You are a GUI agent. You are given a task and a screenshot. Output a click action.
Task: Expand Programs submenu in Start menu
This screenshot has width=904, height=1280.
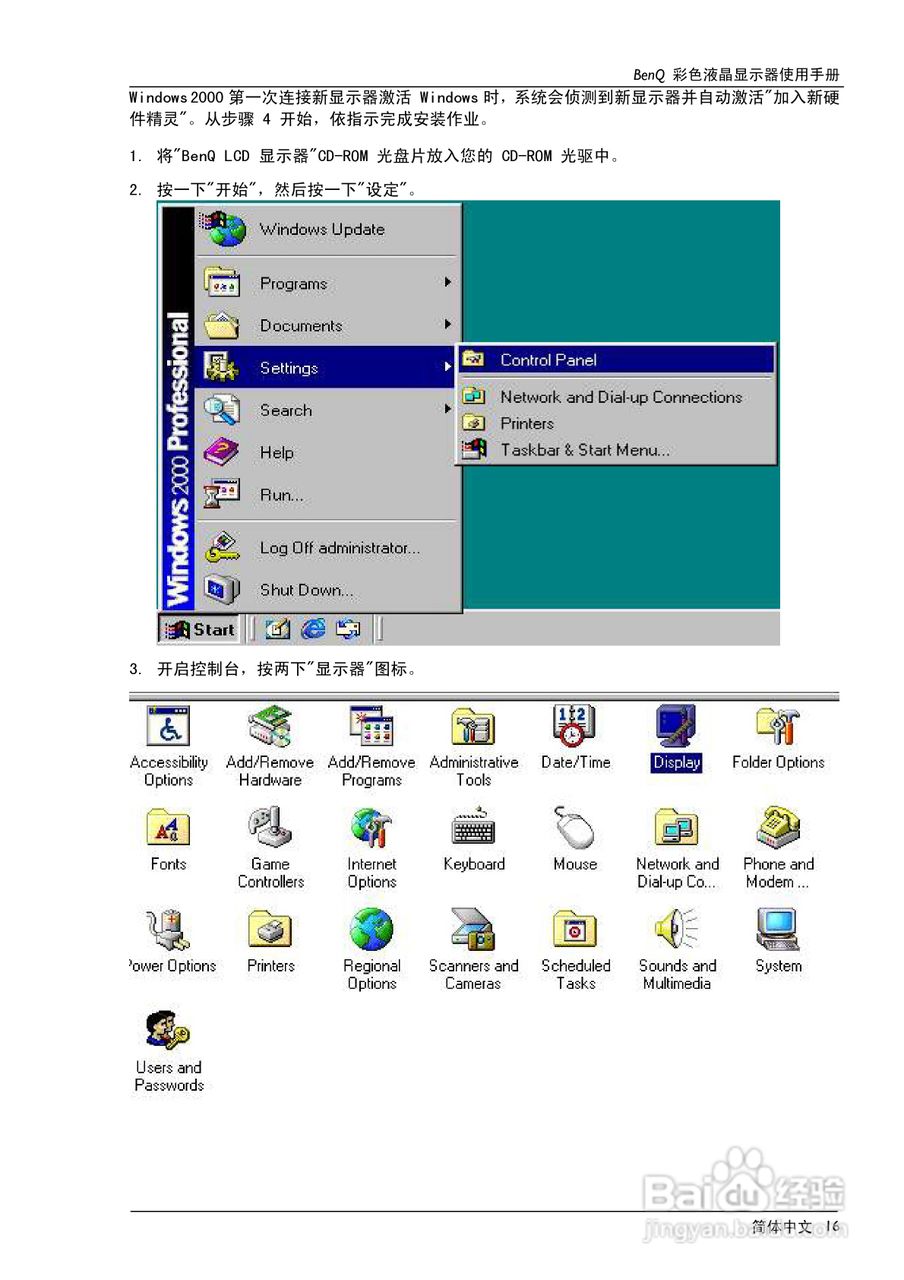click(x=327, y=284)
